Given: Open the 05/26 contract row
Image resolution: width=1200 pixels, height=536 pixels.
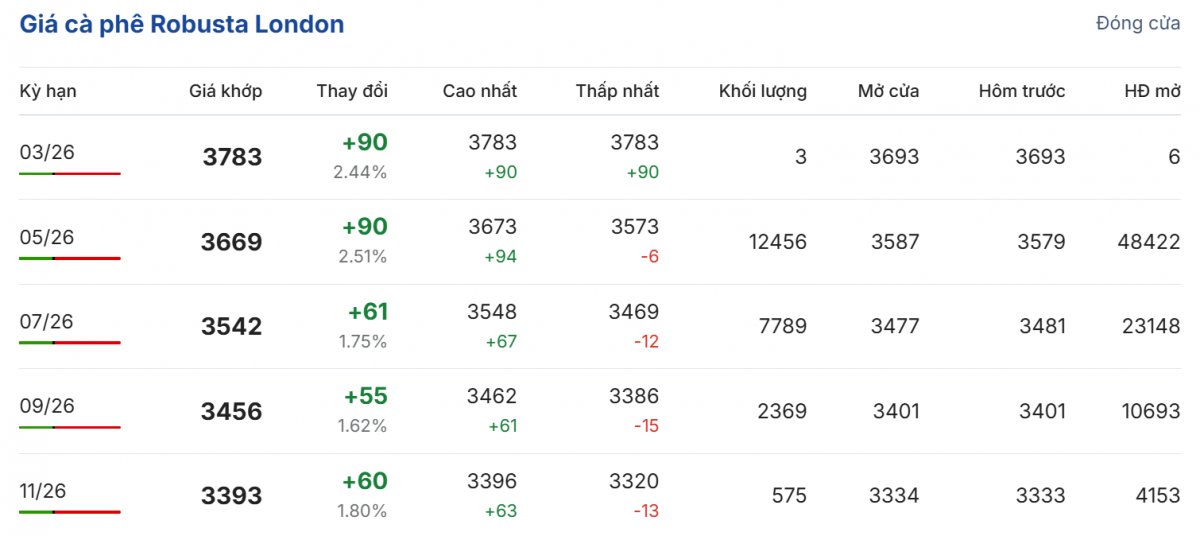Looking at the screenshot, I should coord(47,237).
